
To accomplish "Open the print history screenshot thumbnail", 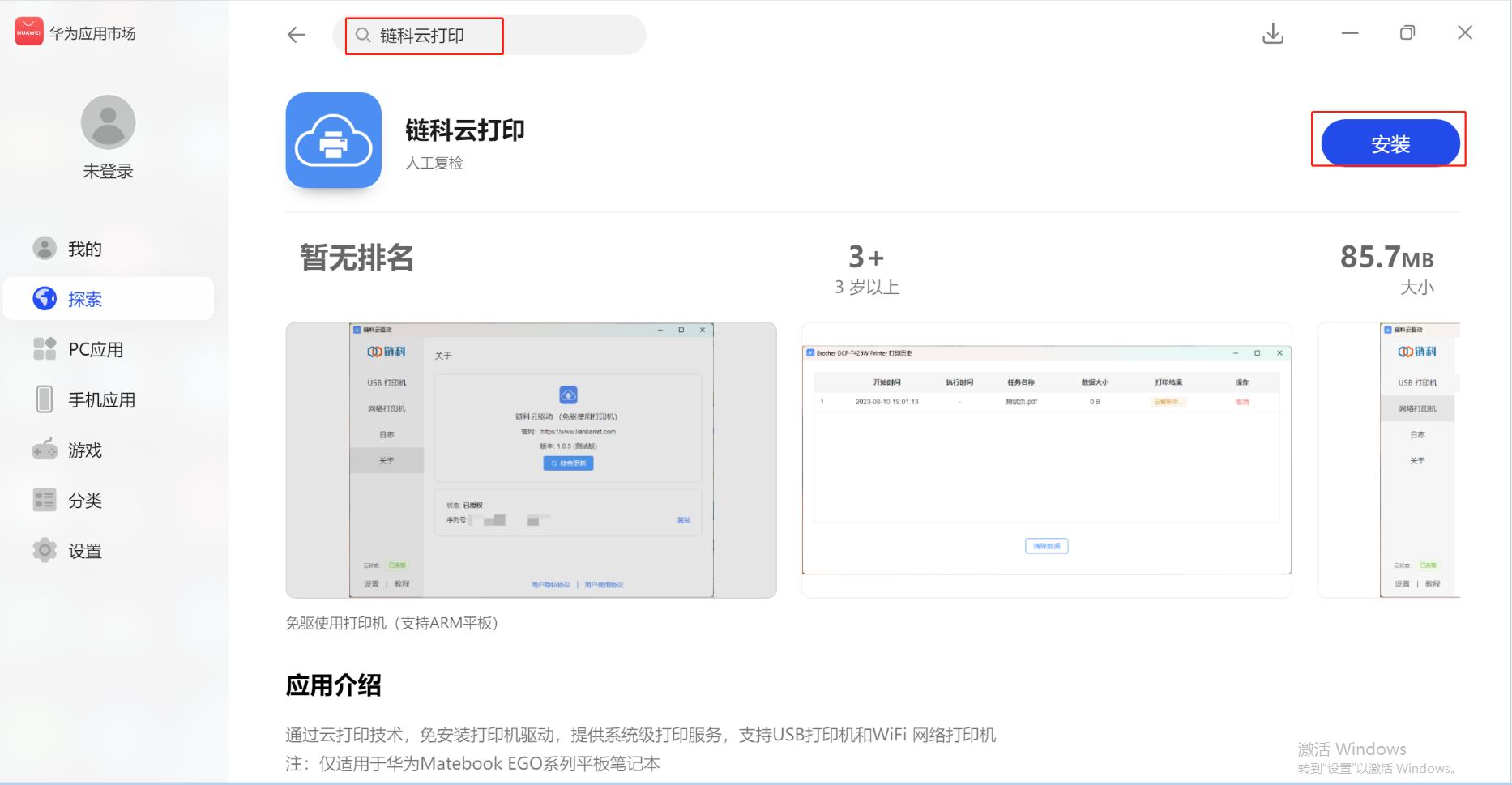I will [1046, 460].
